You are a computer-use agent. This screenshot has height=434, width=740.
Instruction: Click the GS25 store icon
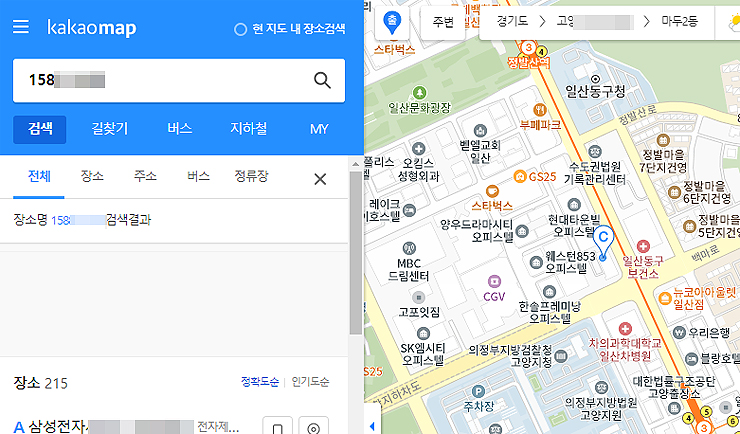(x=520, y=177)
